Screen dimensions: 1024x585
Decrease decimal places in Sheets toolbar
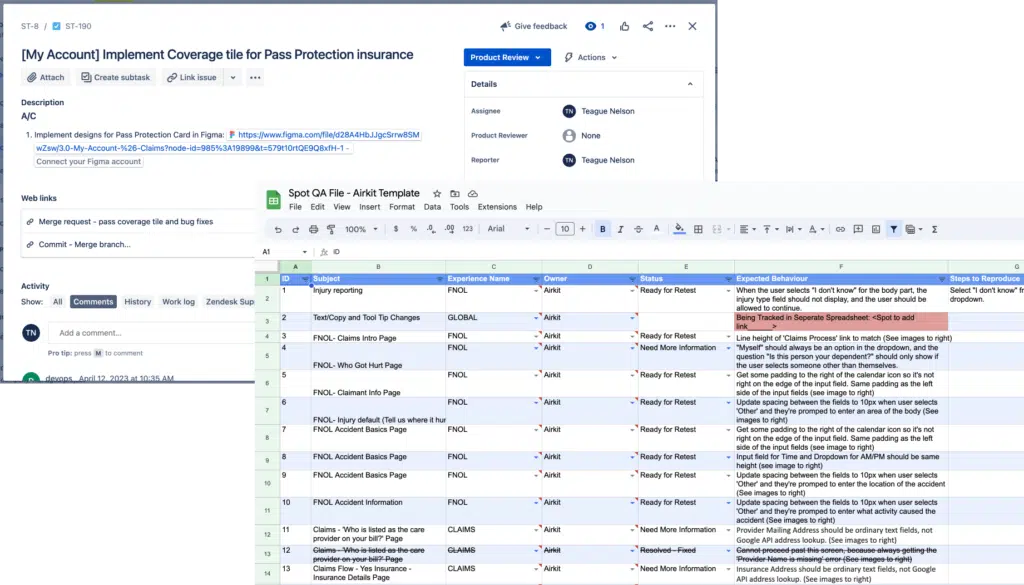point(431,229)
